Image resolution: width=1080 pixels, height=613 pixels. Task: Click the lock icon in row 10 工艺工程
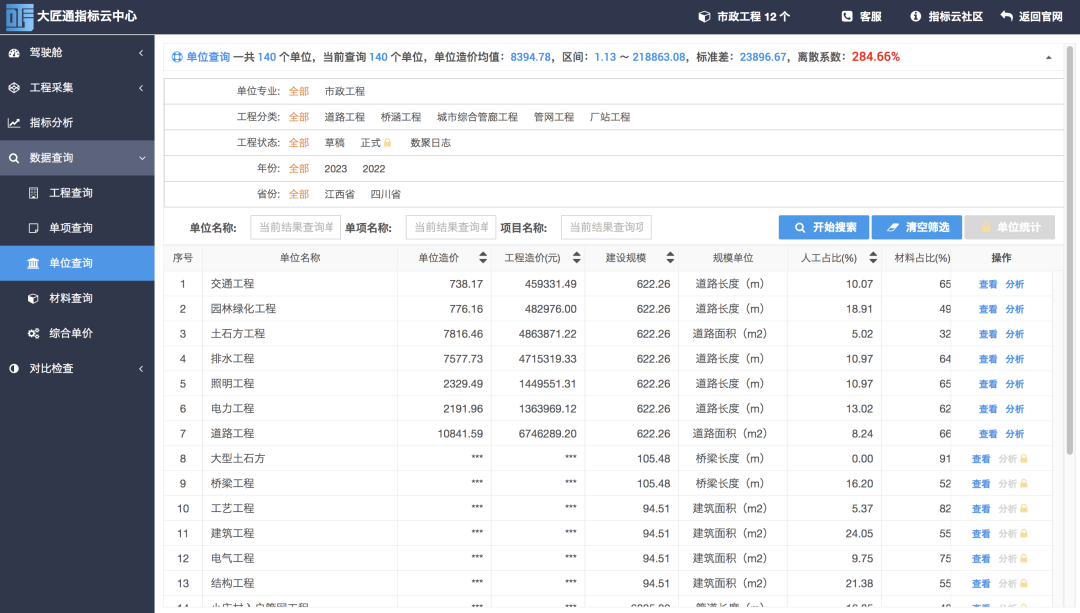click(1024, 508)
